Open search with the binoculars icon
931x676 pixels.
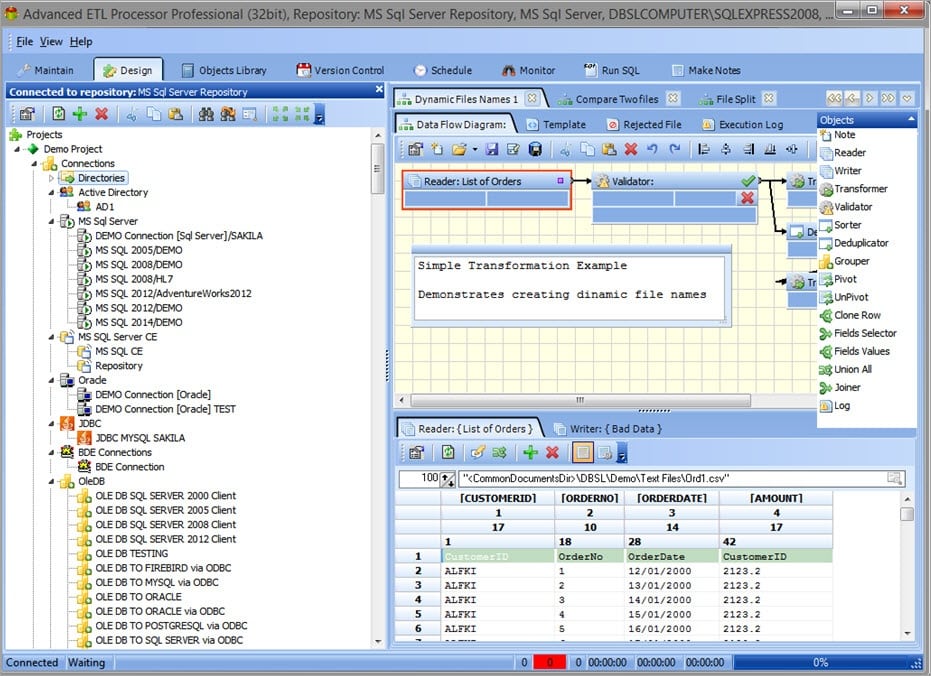pos(204,116)
